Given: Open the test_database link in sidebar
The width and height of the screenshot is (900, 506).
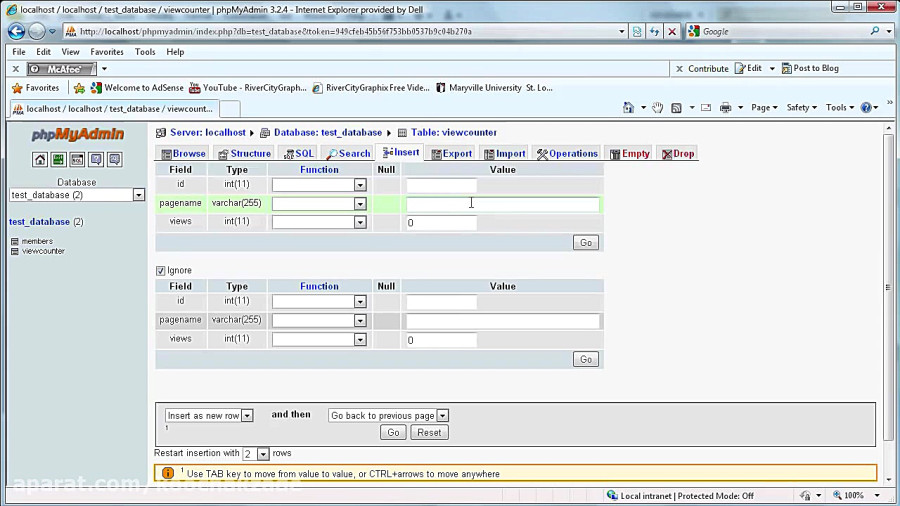Looking at the screenshot, I should click(x=39, y=222).
